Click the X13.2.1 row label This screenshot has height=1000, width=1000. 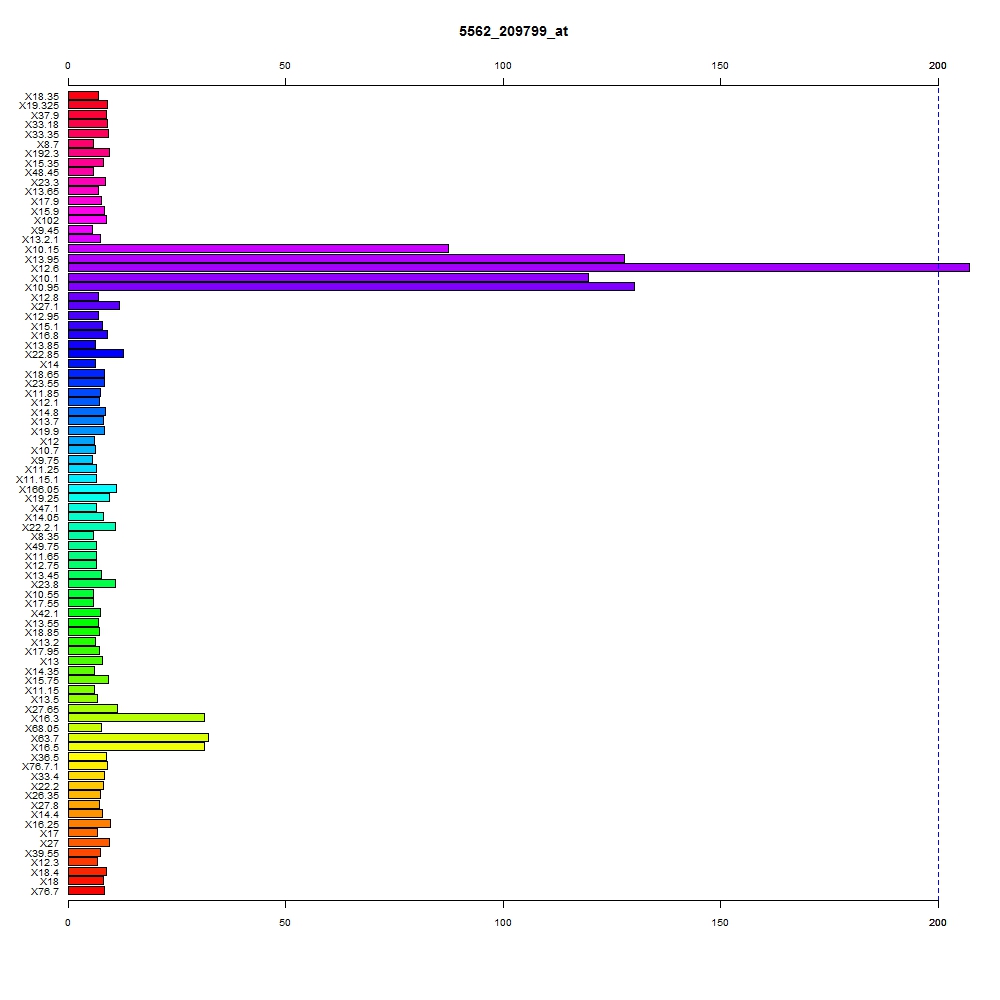[x=40, y=239]
